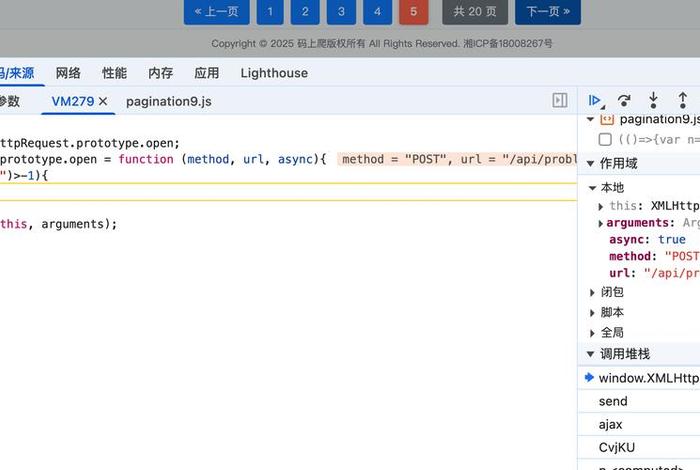The width and height of the screenshot is (700, 470).
Task: Go to page 3 in pagination
Action: coord(340,12)
